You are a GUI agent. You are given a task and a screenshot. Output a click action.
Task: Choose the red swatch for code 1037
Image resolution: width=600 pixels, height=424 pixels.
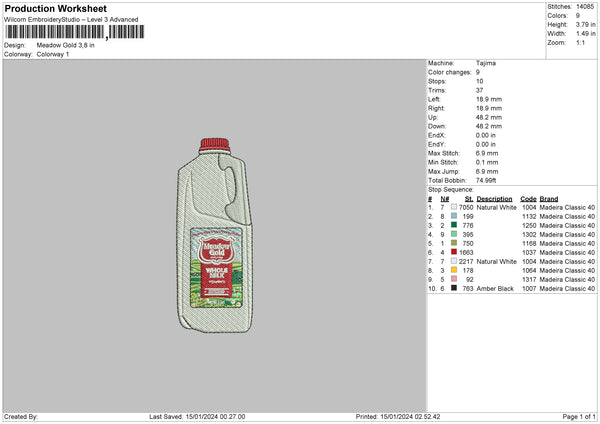tap(454, 252)
